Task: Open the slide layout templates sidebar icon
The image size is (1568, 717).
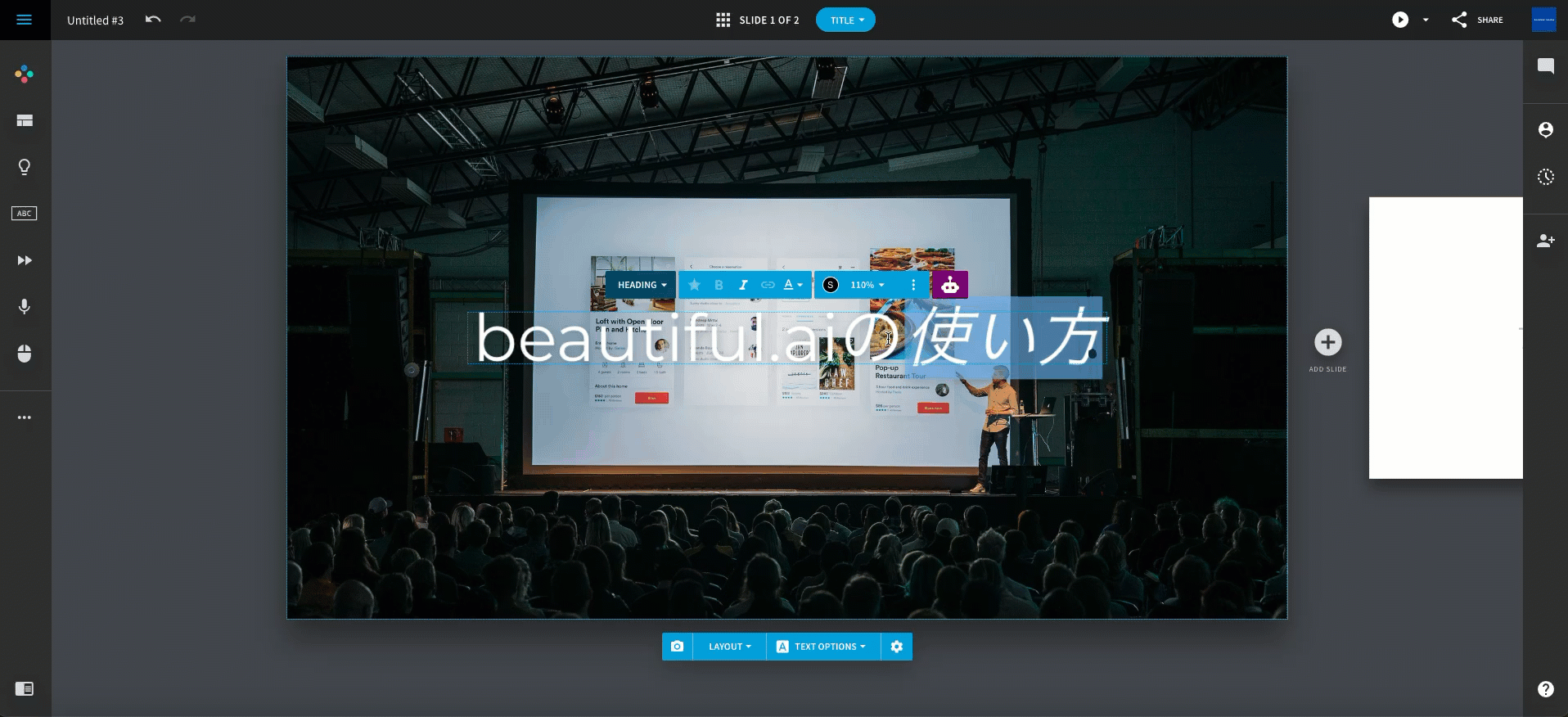Action: click(x=25, y=121)
